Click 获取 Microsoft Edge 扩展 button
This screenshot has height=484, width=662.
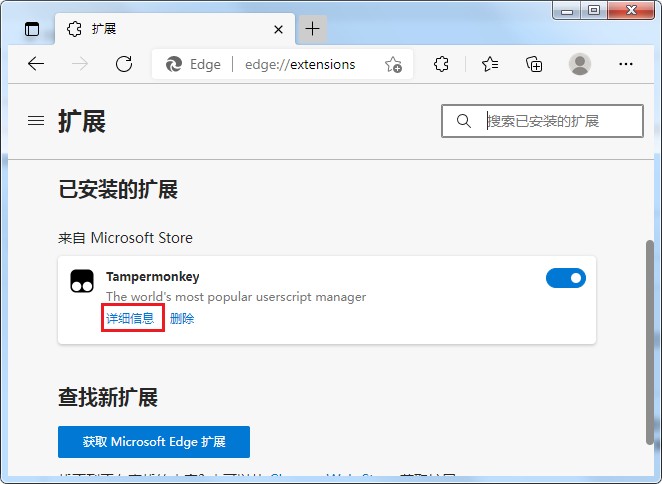[154, 442]
